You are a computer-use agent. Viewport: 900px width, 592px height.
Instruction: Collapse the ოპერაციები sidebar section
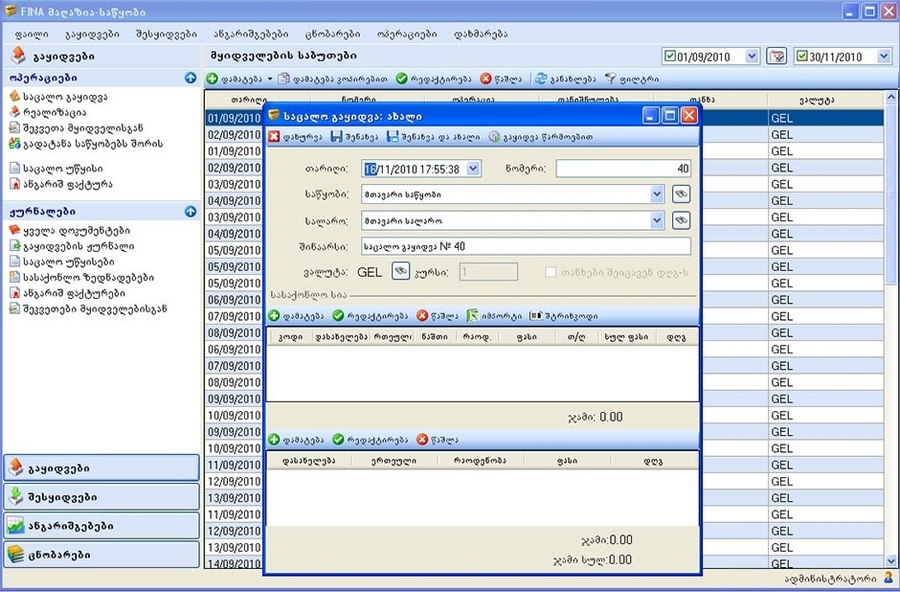tap(190, 77)
